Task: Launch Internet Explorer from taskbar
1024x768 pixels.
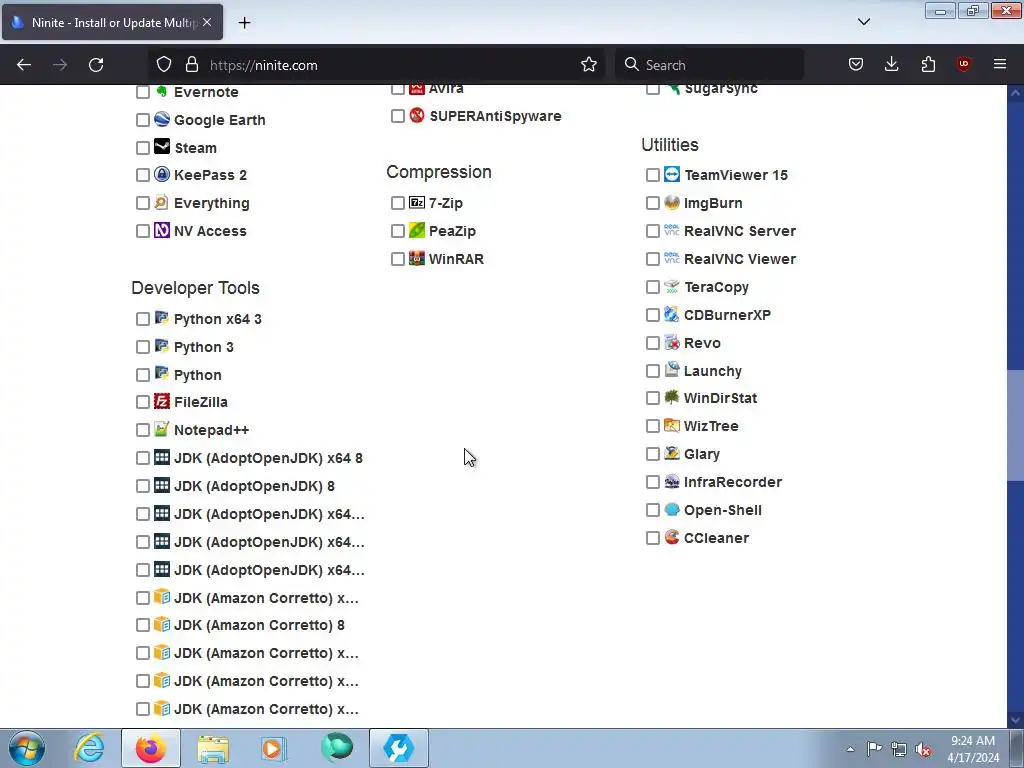Action: point(89,748)
